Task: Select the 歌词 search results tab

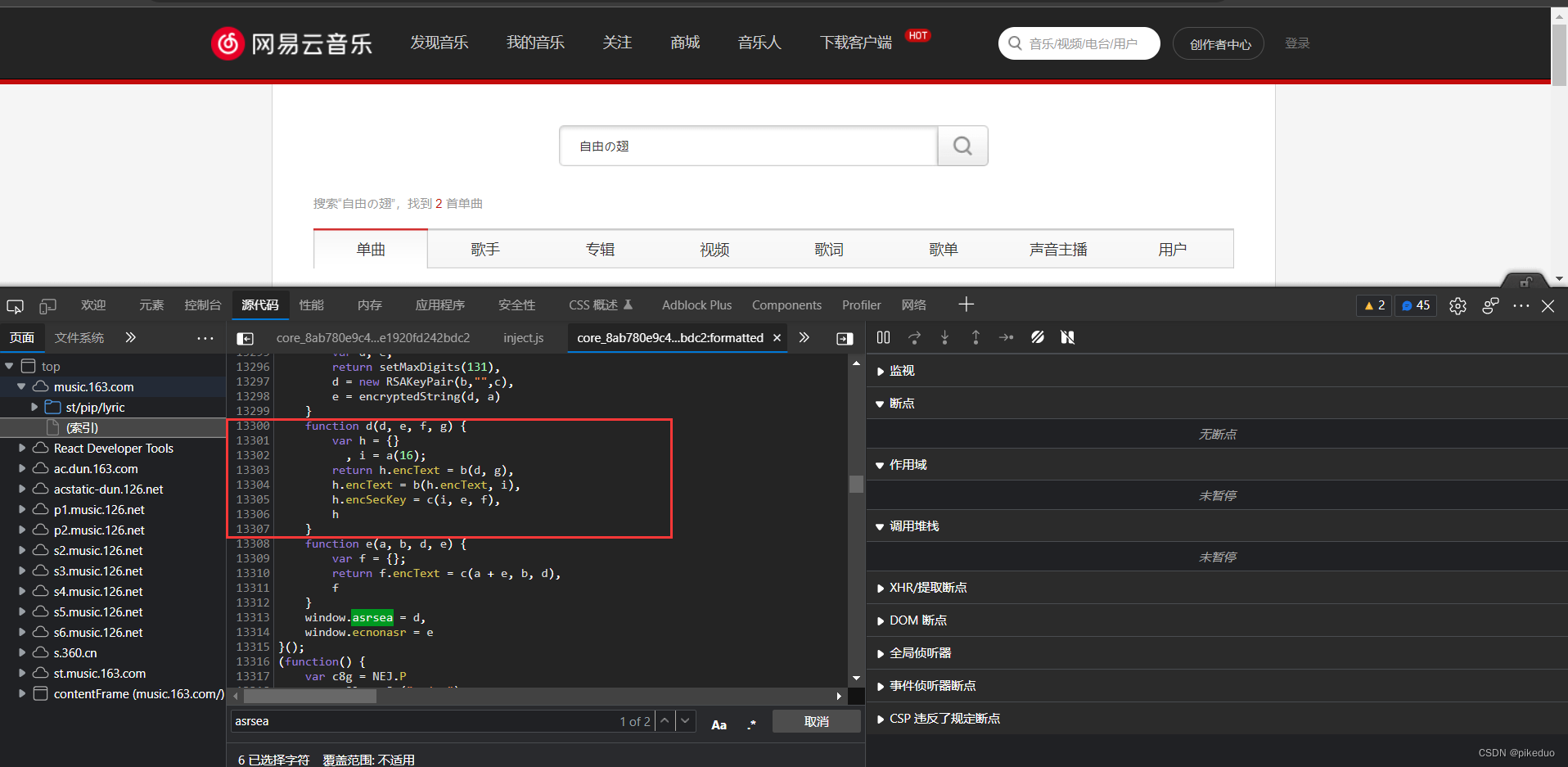Action: click(829, 250)
